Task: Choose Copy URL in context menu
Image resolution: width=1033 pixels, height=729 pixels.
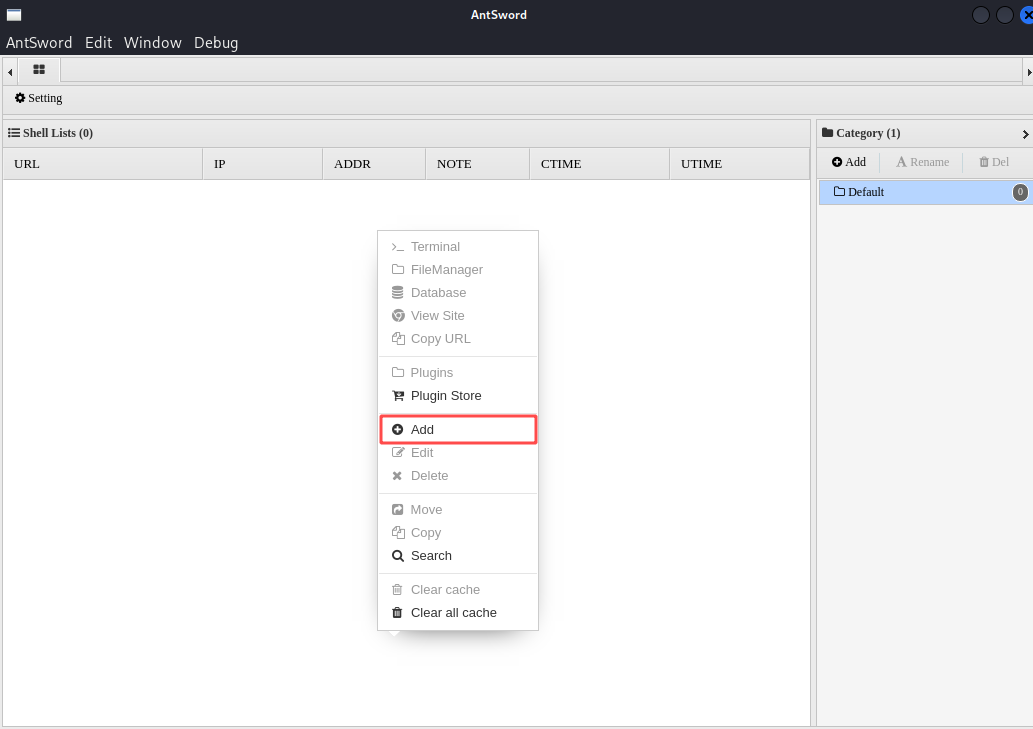Action: tap(458, 339)
